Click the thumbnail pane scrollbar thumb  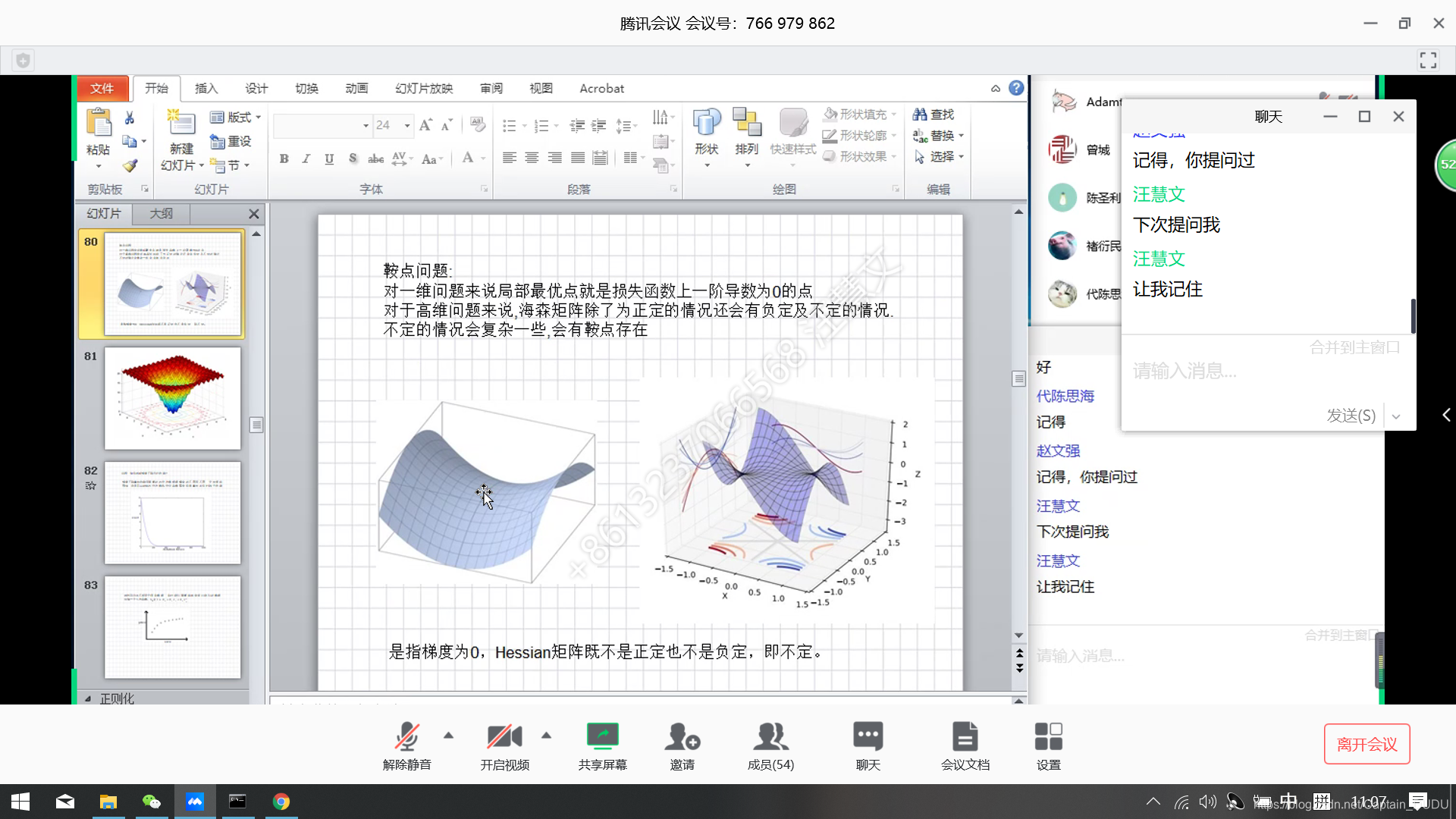(x=256, y=425)
